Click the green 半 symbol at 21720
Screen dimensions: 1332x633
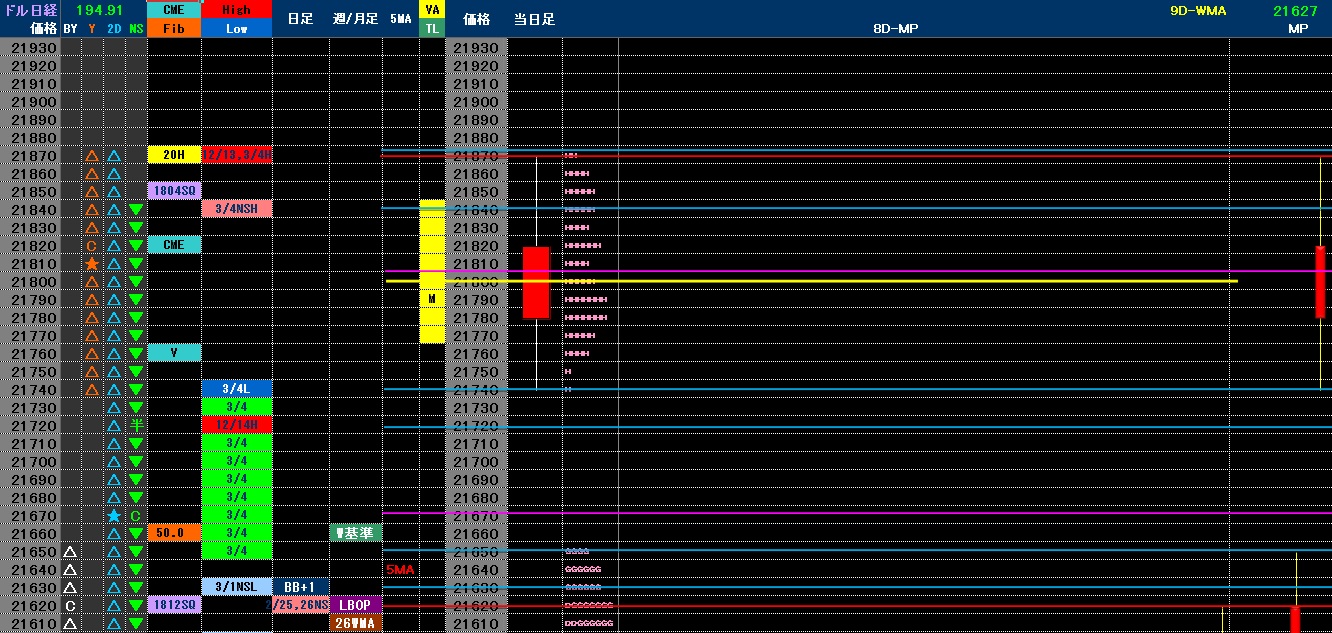point(136,426)
